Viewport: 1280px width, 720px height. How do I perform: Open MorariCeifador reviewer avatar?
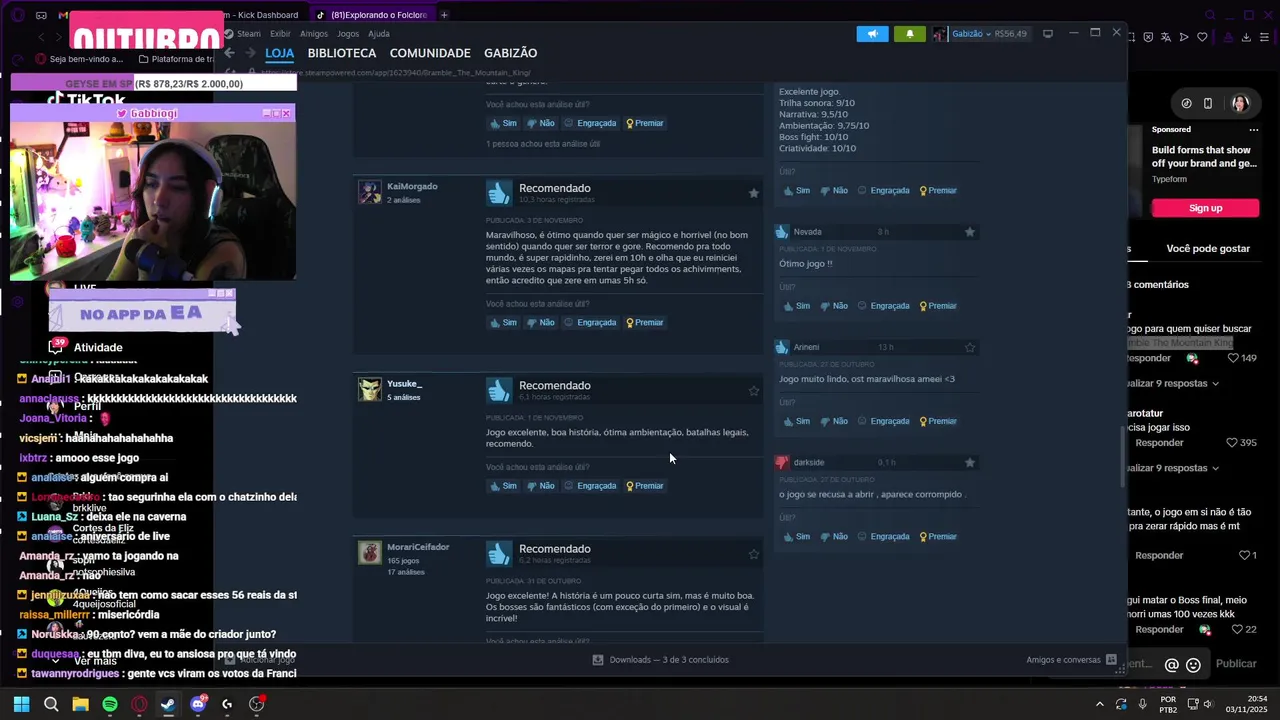coord(370,552)
